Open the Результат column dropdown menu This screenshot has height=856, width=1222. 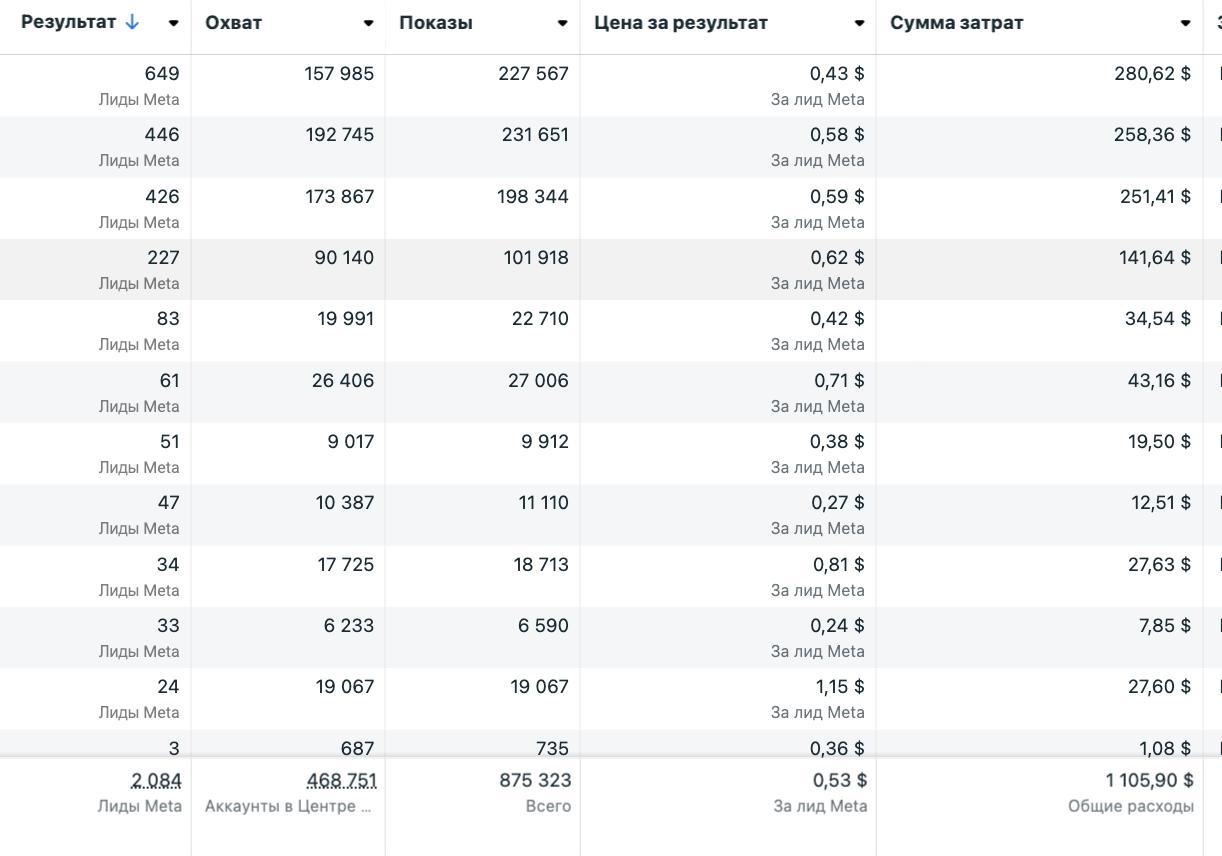pyautogui.click(x=173, y=23)
